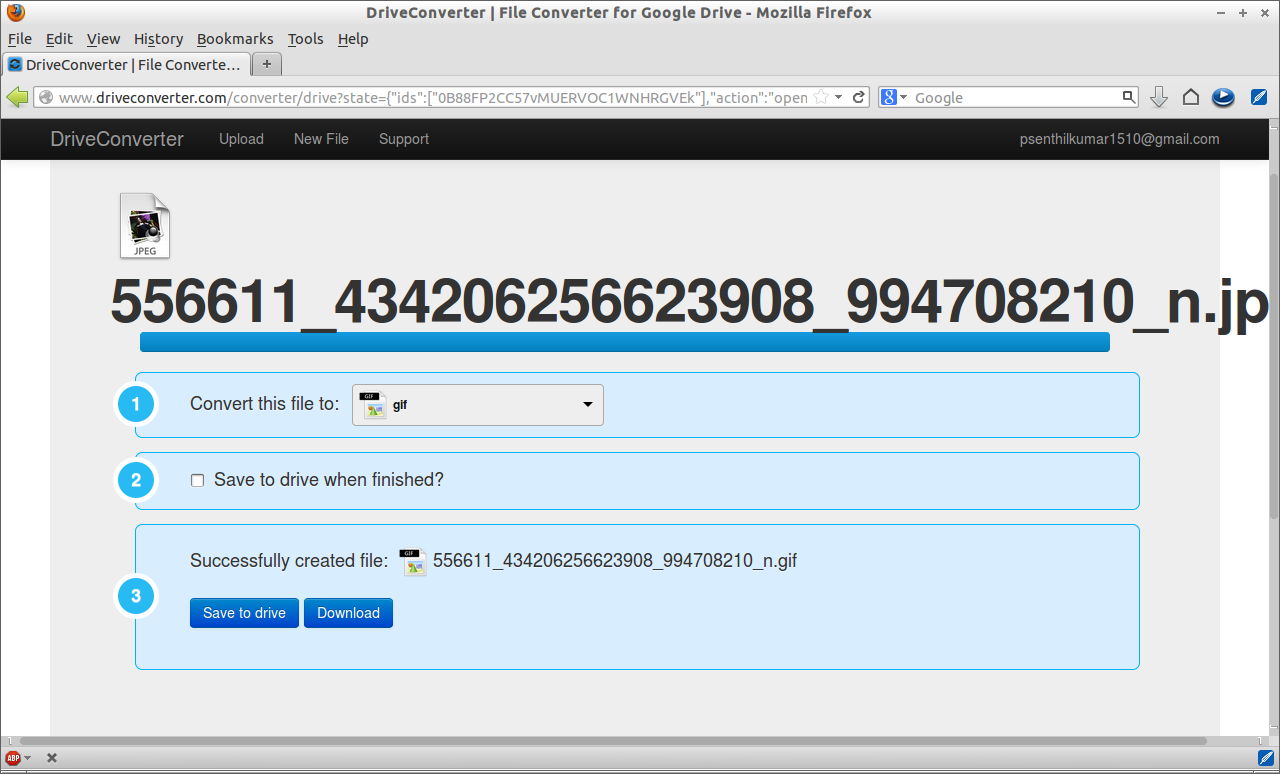Open the URL history dropdown arrow
1280x774 pixels.
coord(840,97)
